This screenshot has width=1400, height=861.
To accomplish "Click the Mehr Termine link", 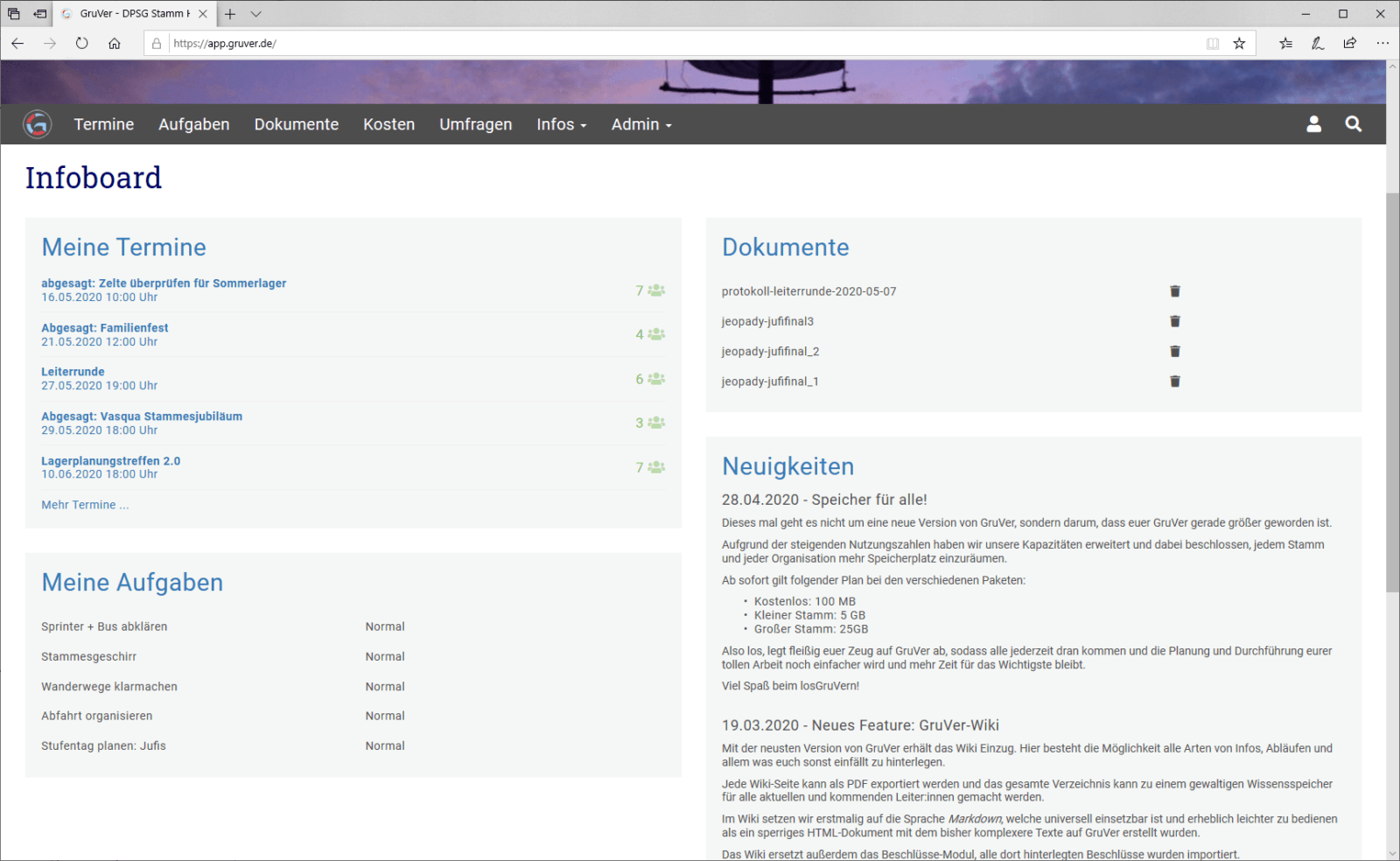I will tap(85, 505).
